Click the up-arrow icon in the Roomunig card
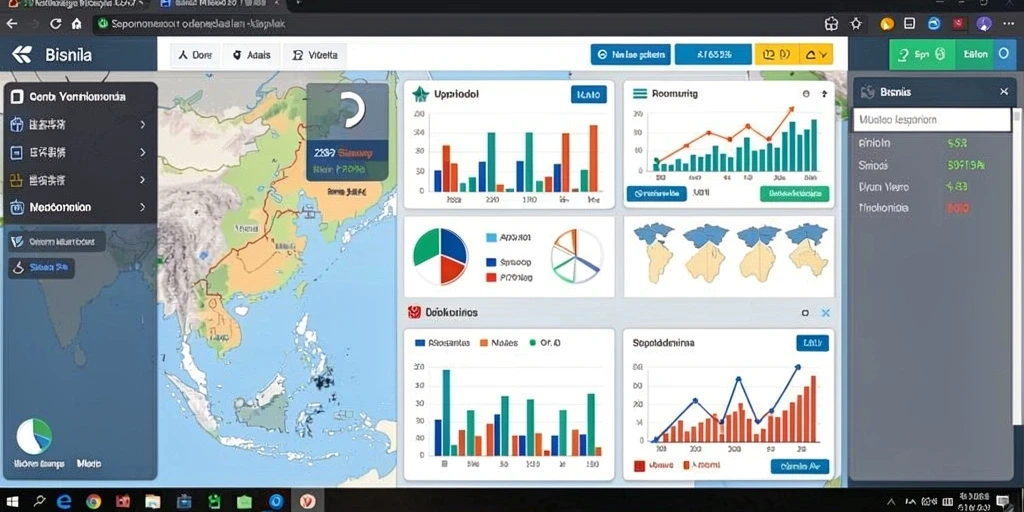Image resolution: width=1024 pixels, height=512 pixels. pyautogui.click(x=824, y=94)
